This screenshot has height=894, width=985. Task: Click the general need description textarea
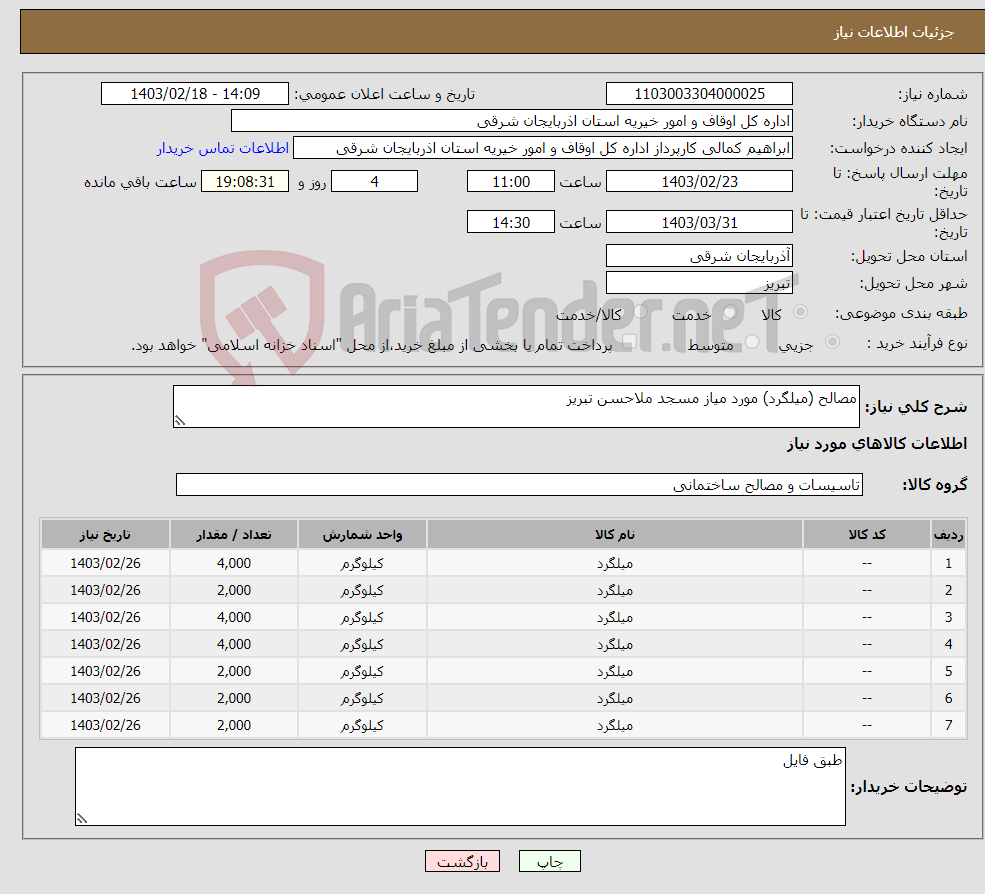click(516, 406)
